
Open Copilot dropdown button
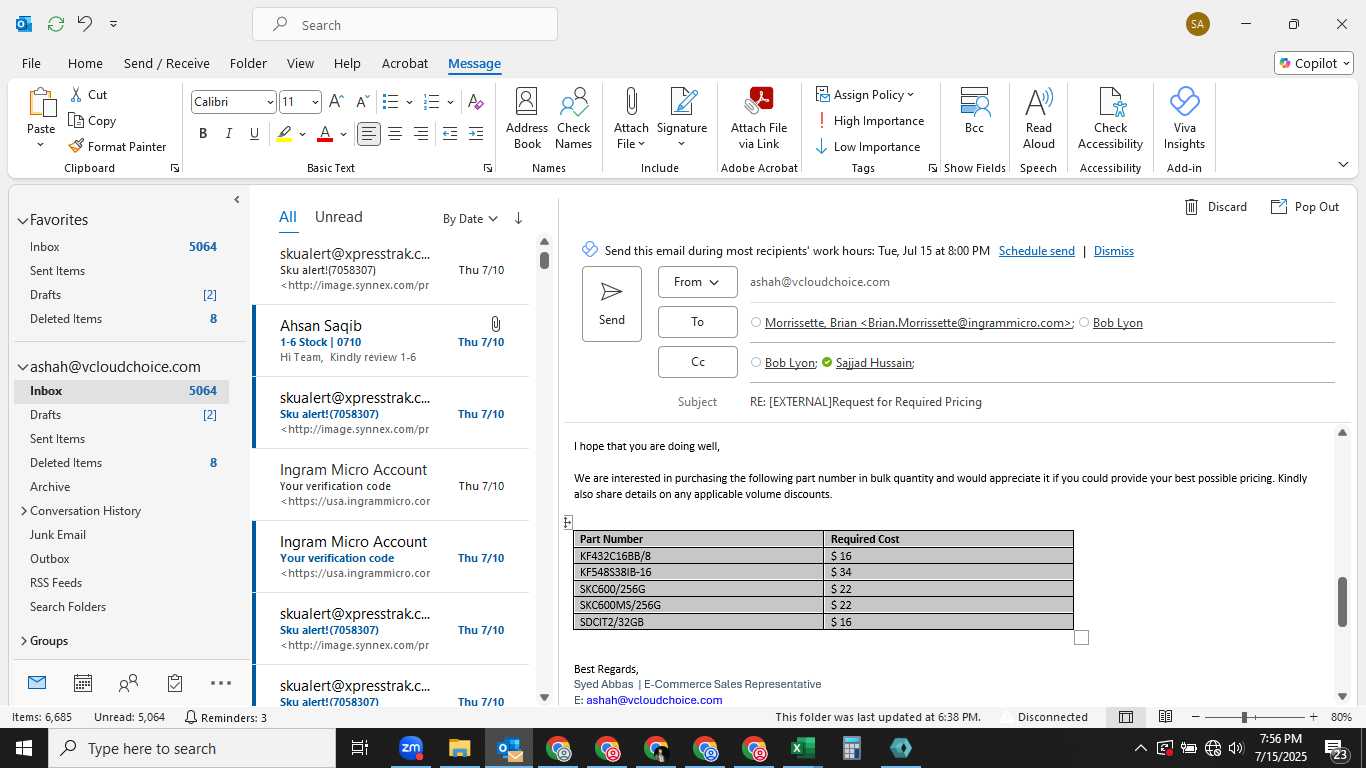(1314, 63)
